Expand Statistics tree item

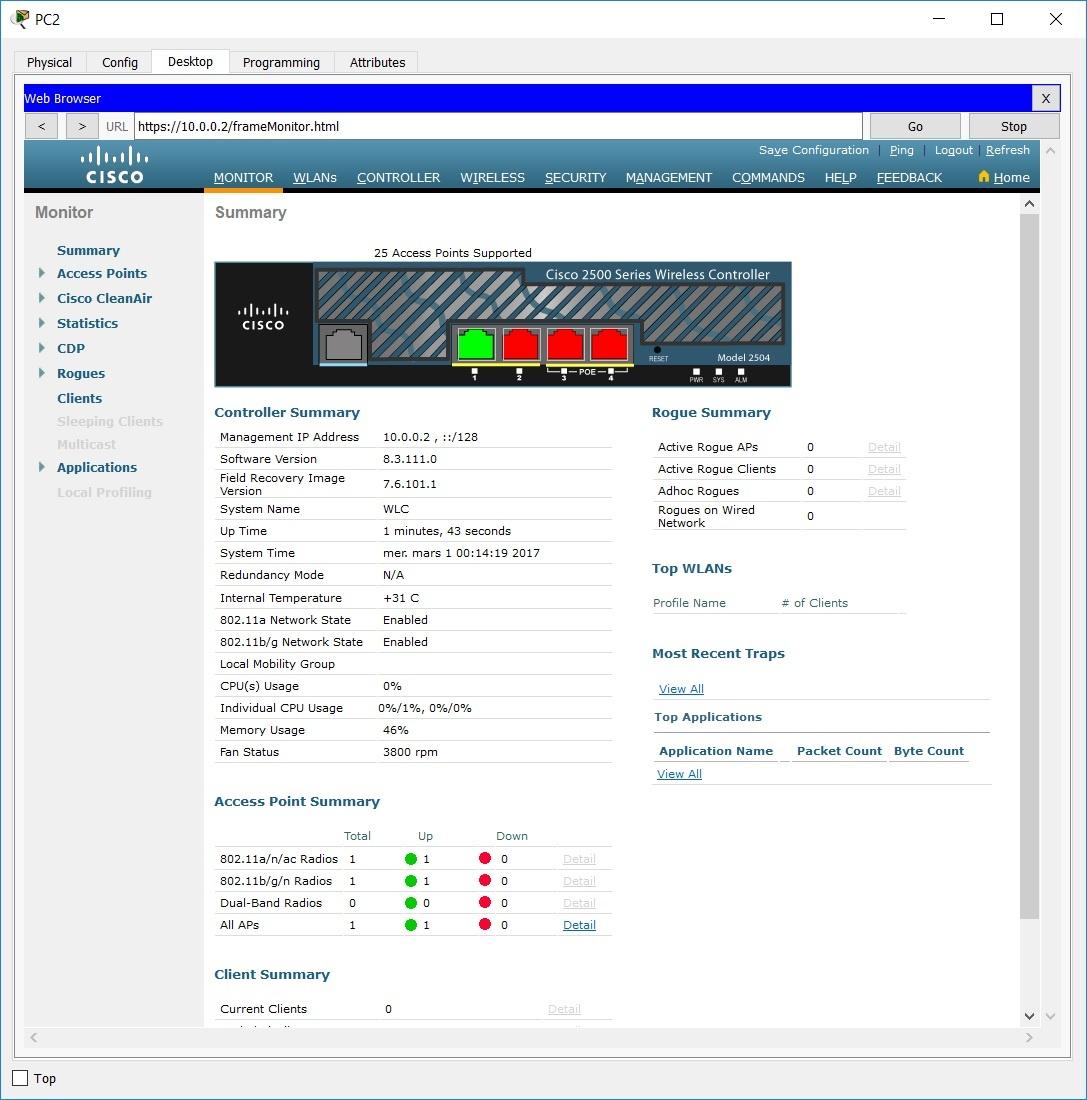tap(41, 323)
